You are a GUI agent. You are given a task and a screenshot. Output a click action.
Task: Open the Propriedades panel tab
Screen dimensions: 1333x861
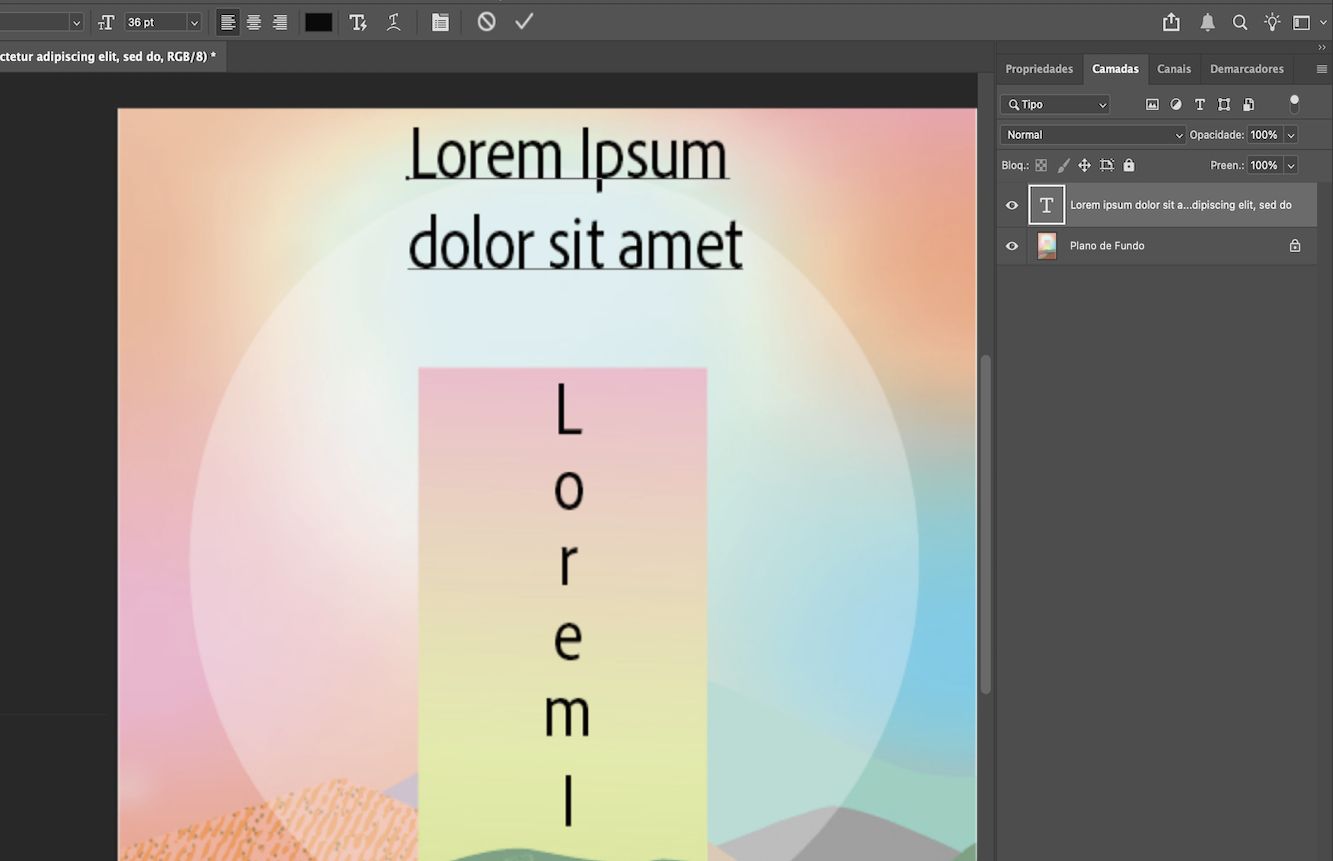[1039, 68]
